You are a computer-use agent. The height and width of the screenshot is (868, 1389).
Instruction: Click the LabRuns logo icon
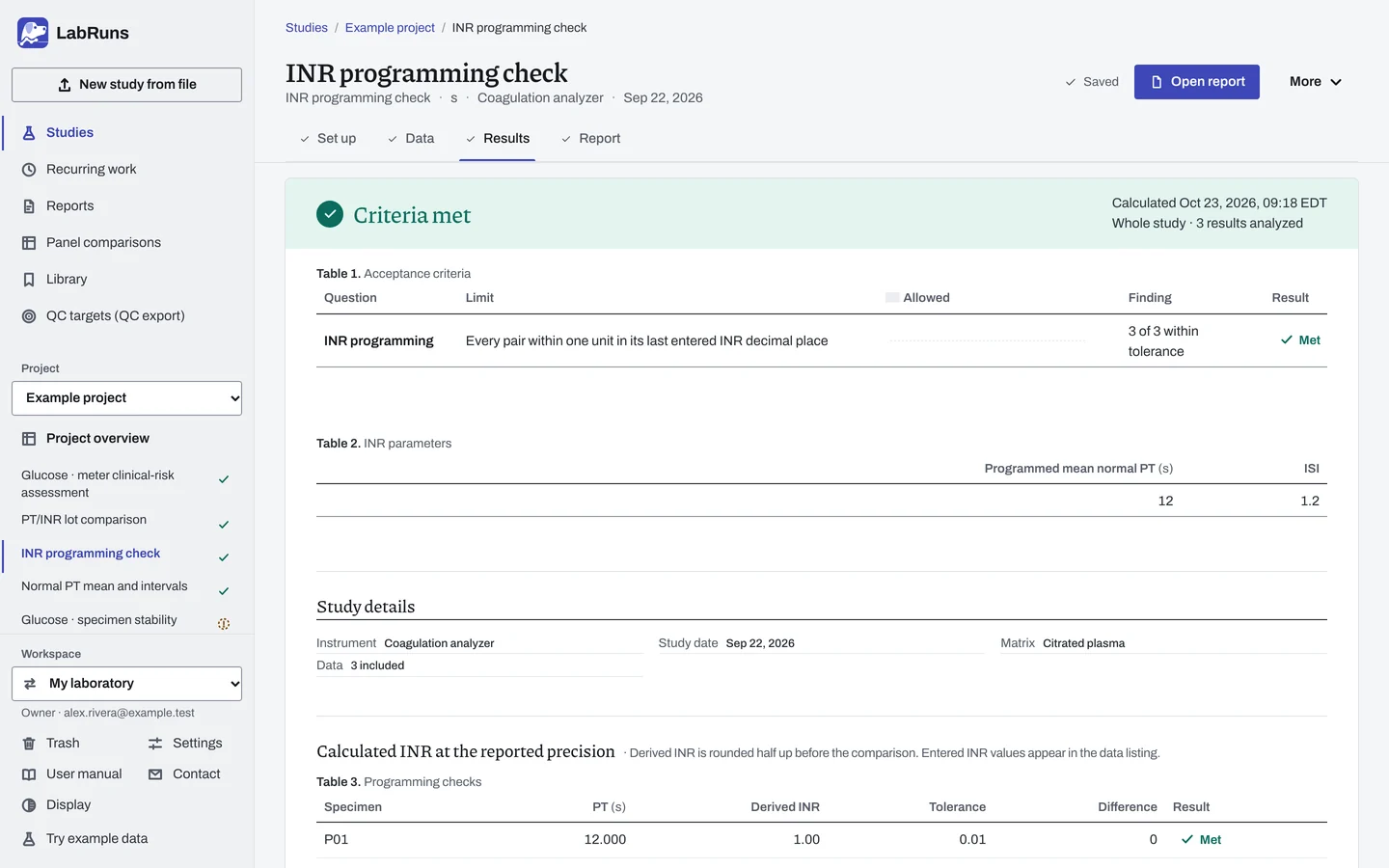click(x=33, y=33)
